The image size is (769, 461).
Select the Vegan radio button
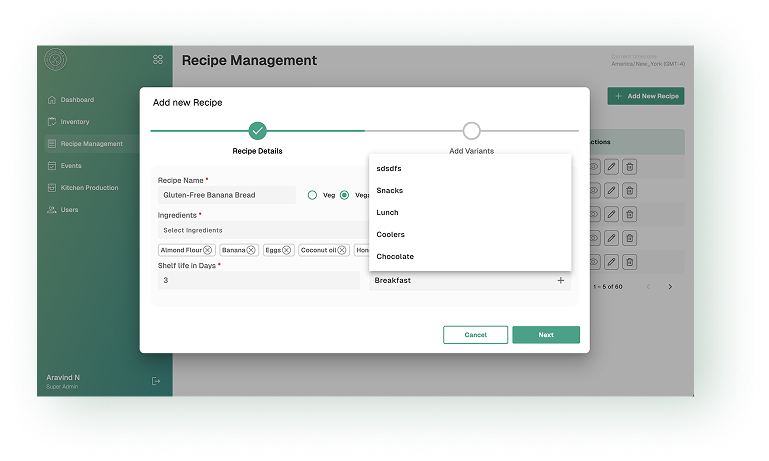pyautogui.click(x=345, y=195)
